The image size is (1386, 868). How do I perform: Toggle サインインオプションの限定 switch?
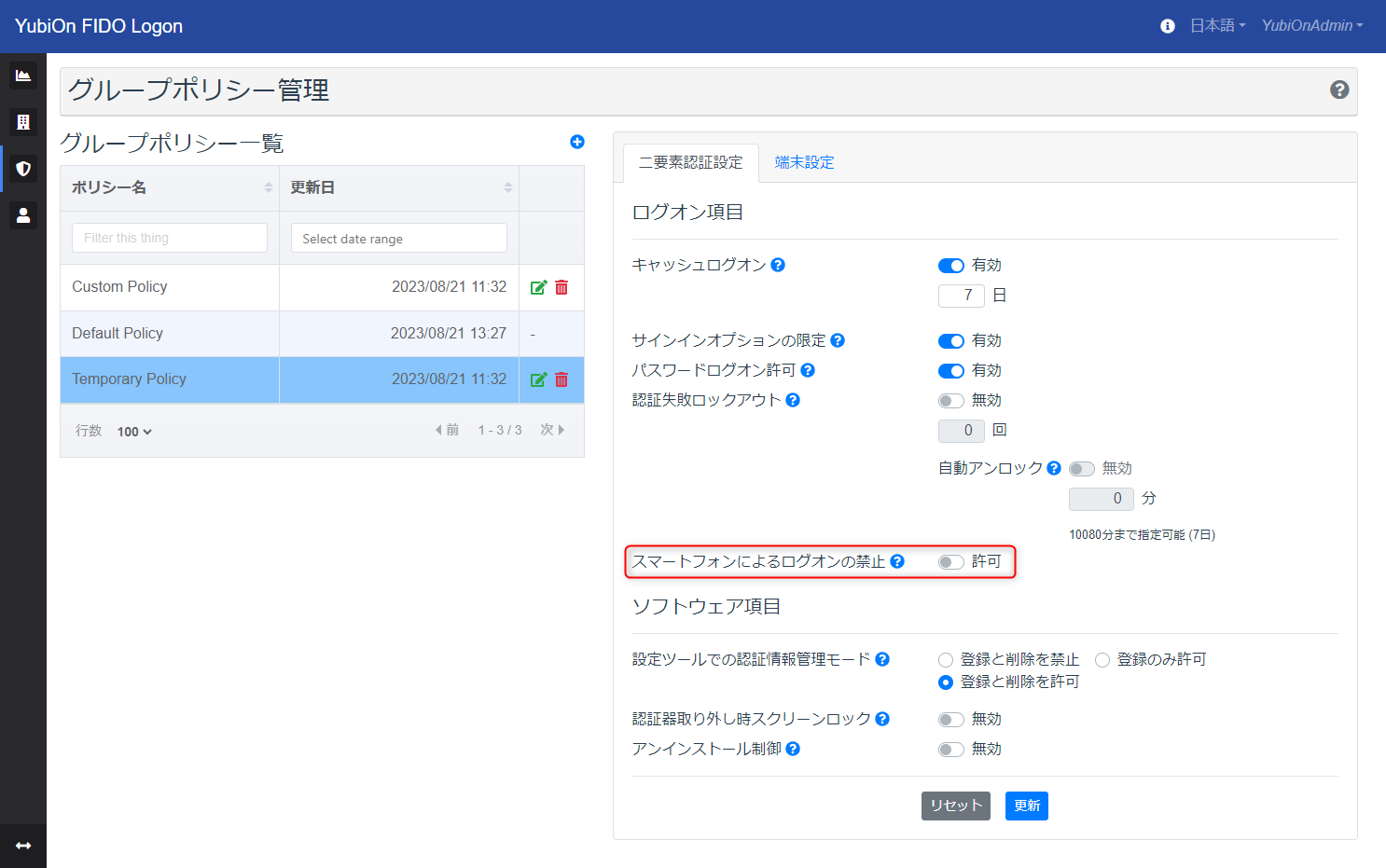coord(951,341)
